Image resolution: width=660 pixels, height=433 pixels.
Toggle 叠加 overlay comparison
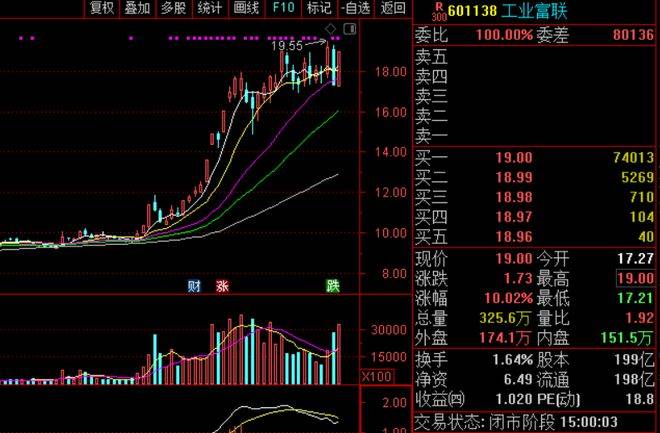point(137,9)
